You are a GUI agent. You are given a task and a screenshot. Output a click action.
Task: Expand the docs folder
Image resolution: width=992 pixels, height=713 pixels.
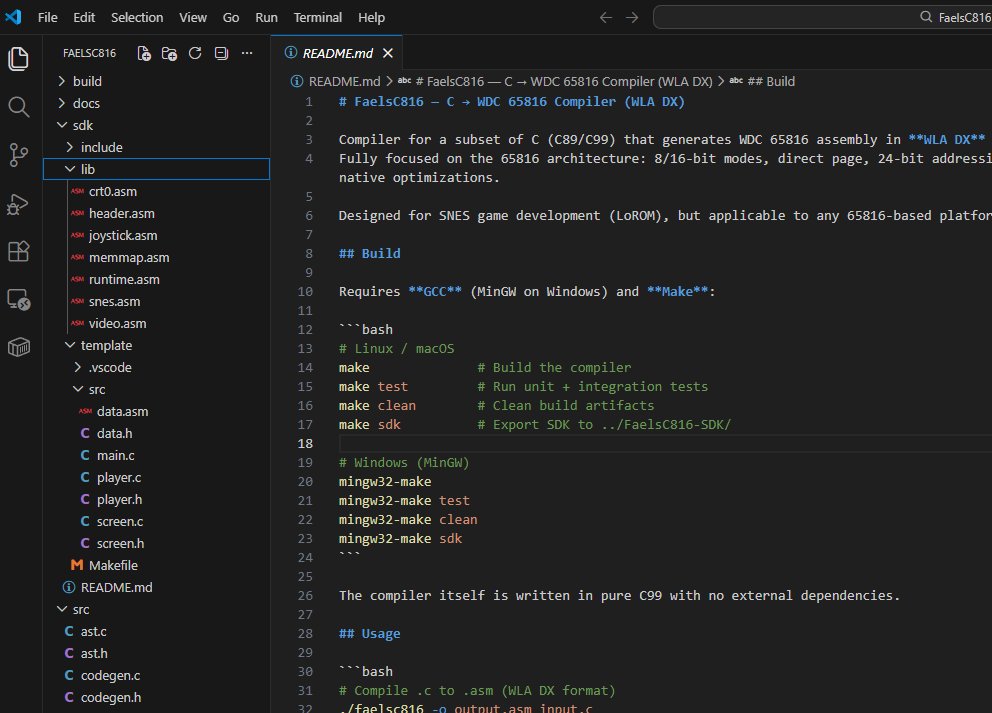click(86, 103)
